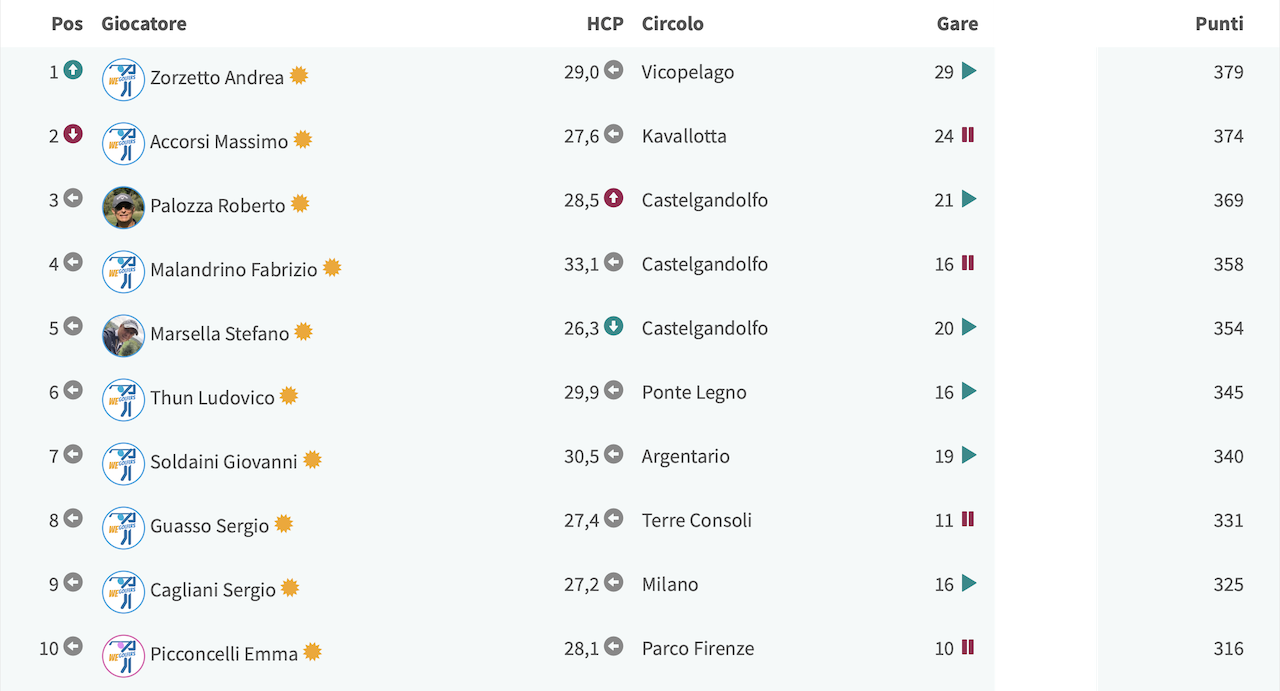Click the pause icon in Guasso Sergio's Gare column
The width and height of the screenshot is (1280, 691).
968,519
